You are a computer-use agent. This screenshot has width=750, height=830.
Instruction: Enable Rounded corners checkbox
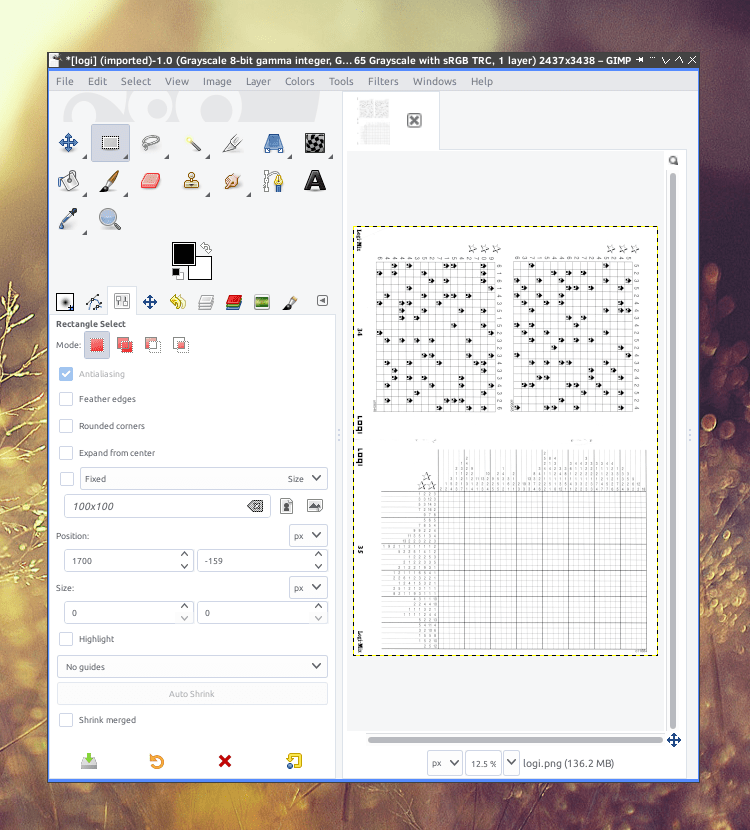66,426
